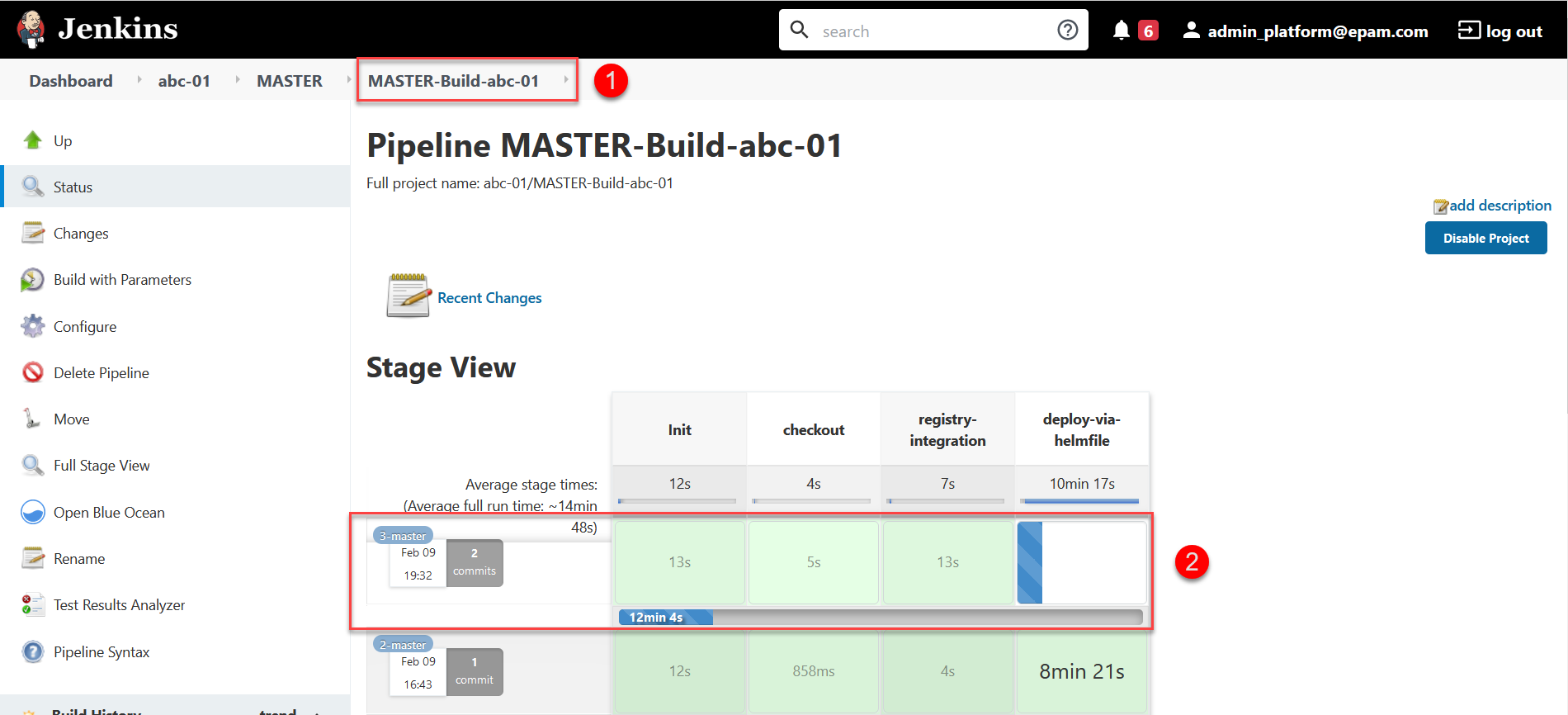Open the Recent Changes link
This screenshot has height=715, width=1568.
tap(489, 298)
